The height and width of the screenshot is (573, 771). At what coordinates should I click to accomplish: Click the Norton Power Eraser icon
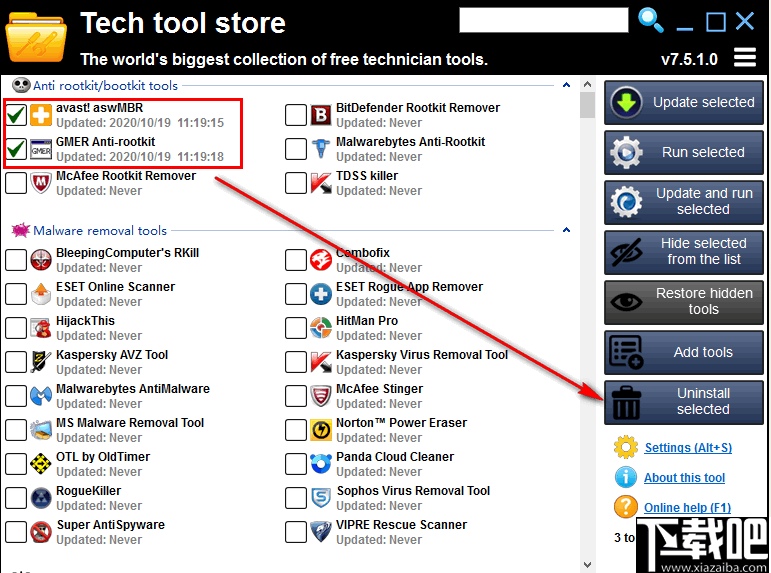tap(321, 430)
